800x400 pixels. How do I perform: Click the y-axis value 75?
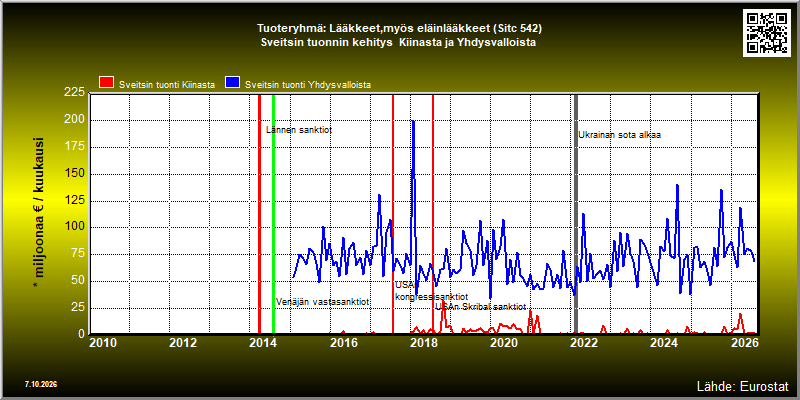pos(78,254)
